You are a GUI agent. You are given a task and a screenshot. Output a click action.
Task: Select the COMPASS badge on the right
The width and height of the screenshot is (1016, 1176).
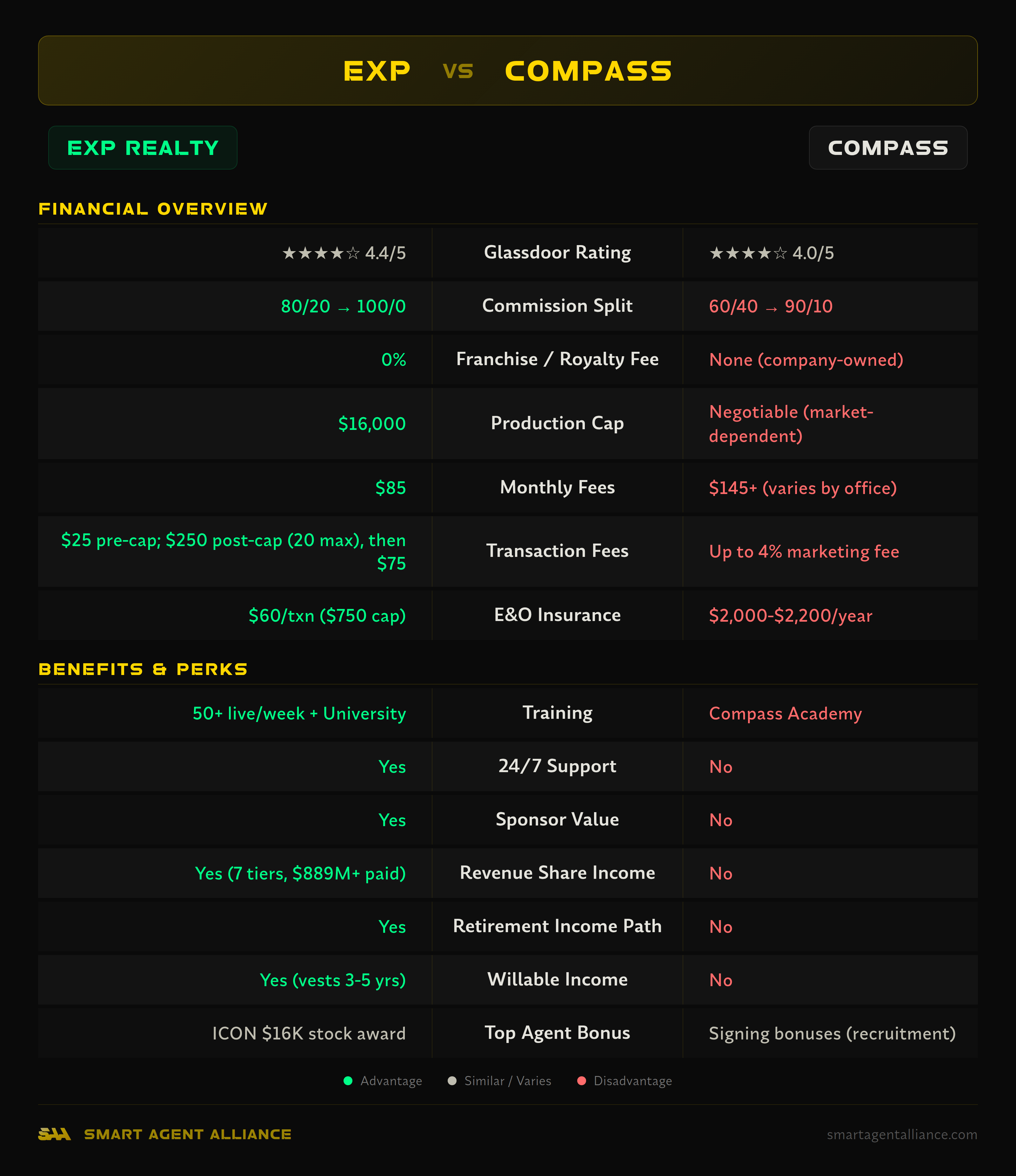pyautogui.click(x=888, y=148)
